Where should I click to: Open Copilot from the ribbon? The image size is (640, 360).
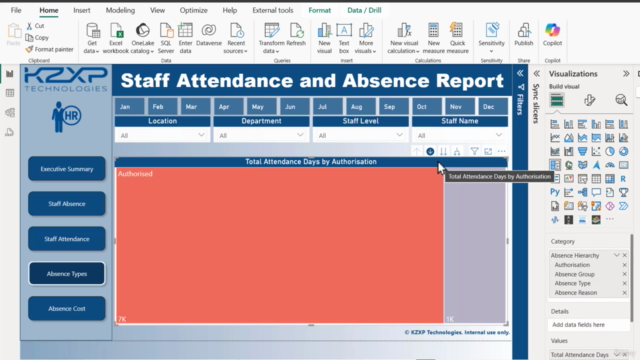coord(552,35)
